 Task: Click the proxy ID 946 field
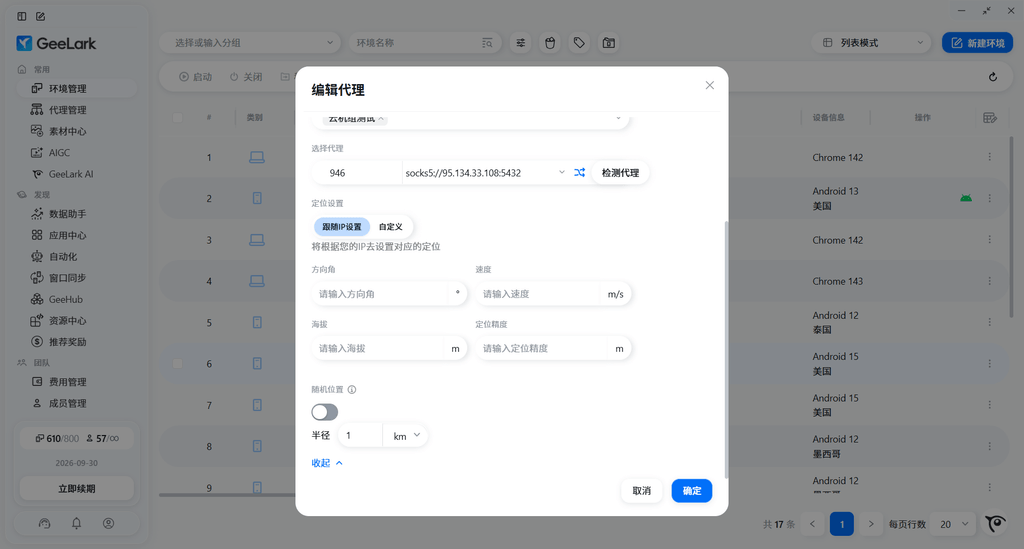[357, 173]
